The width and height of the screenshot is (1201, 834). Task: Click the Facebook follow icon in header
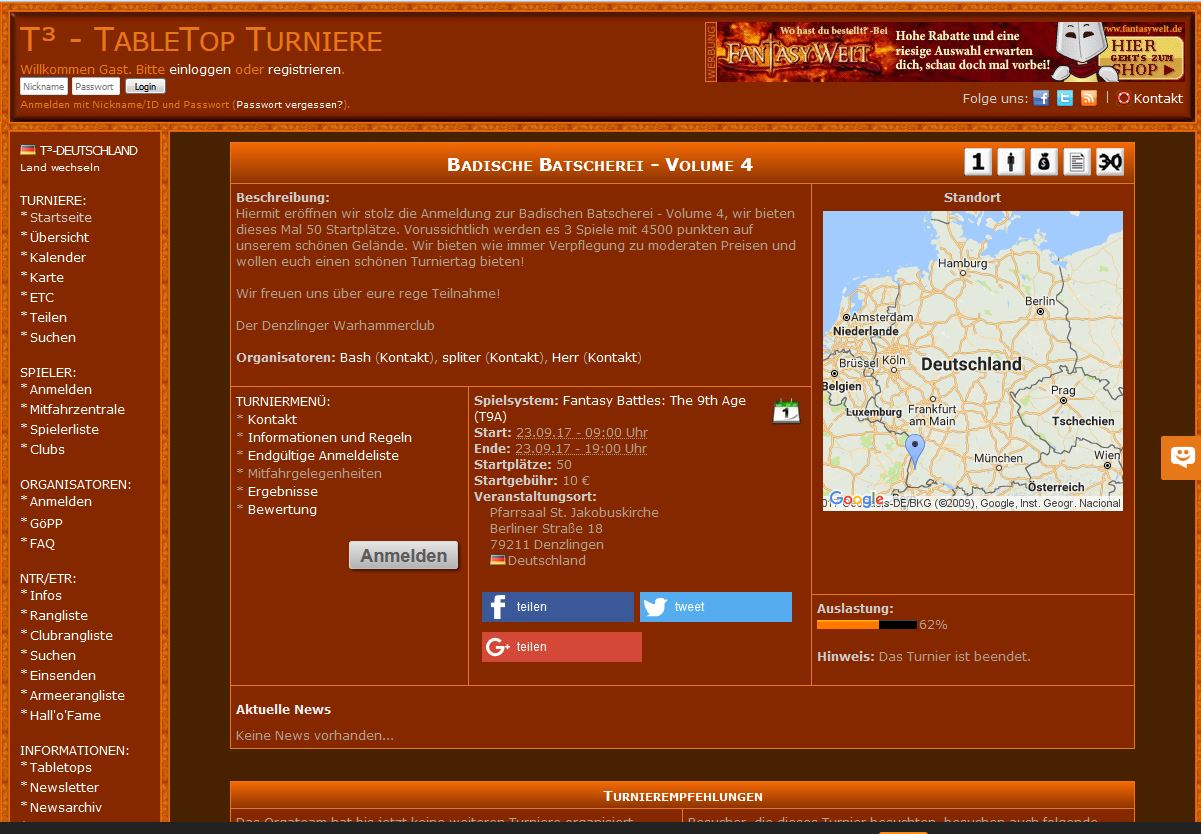pos(1041,98)
